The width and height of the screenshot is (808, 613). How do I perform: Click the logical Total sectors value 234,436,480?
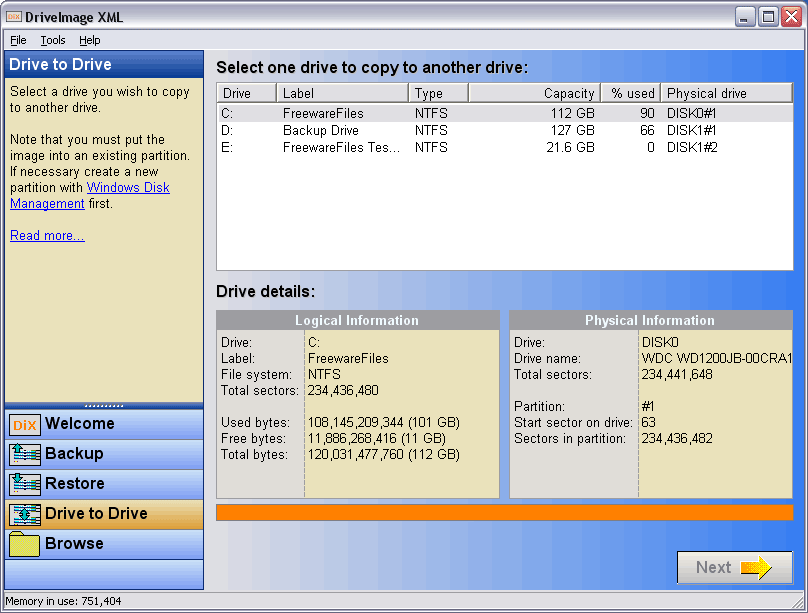pos(343,390)
